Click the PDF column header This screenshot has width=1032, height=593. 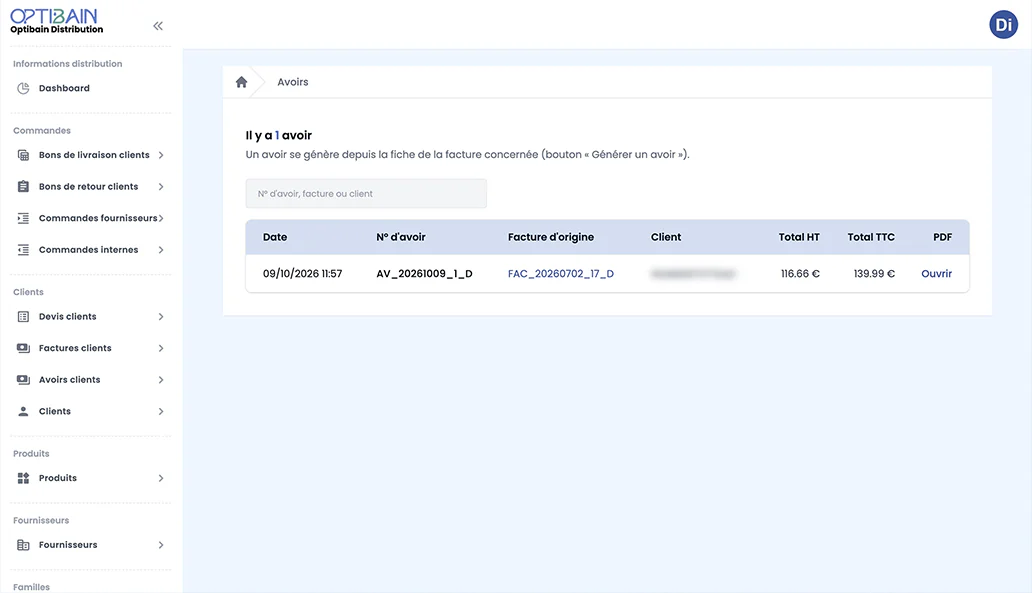tap(942, 237)
